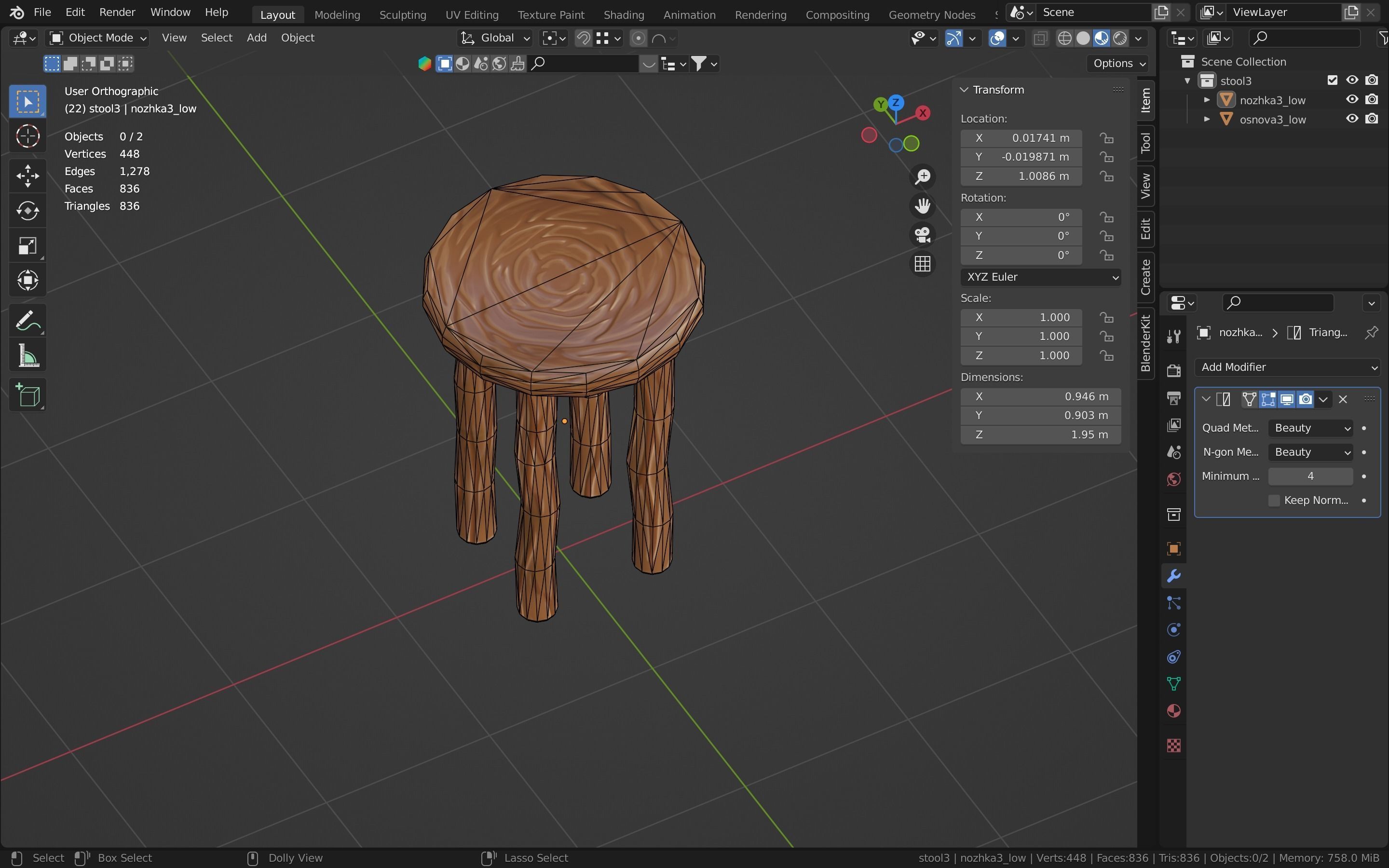Open the viewport Options dropdown
The width and height of the screenshot is (1389, 868).
tap(1118, 63)
